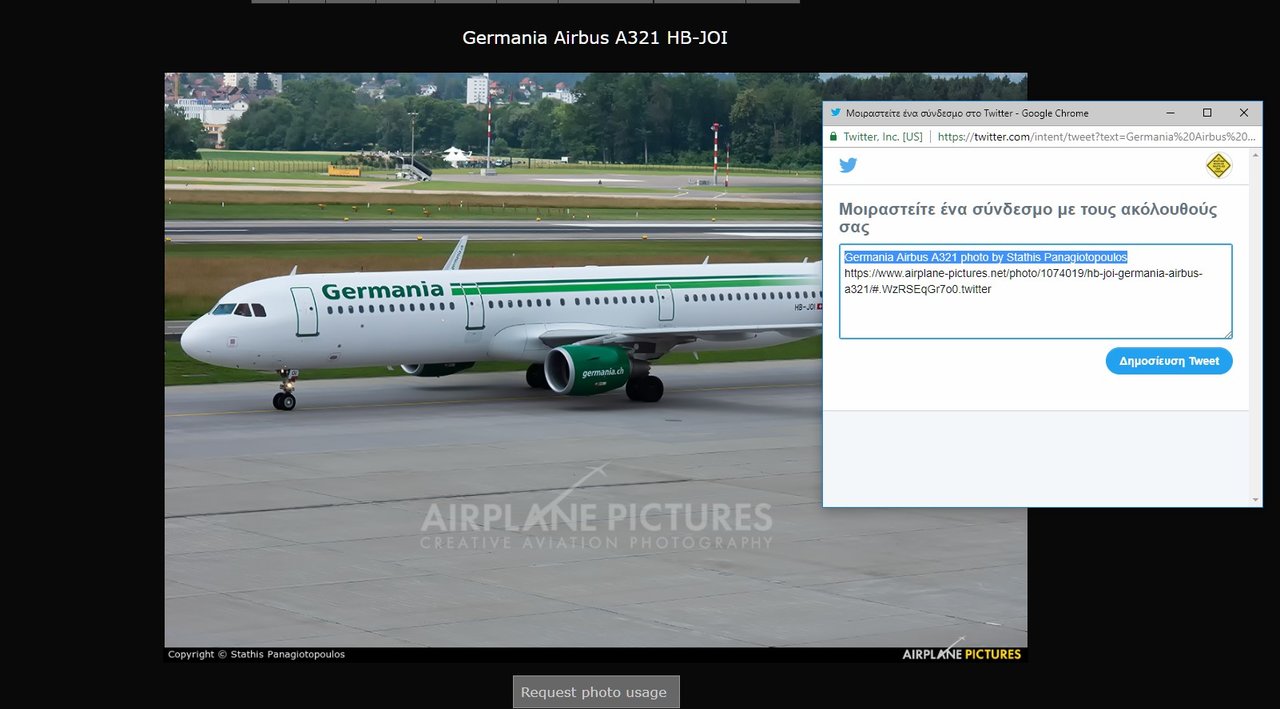
Task: Minimize the Twitter share popup window
Action: click(1170, 113)
